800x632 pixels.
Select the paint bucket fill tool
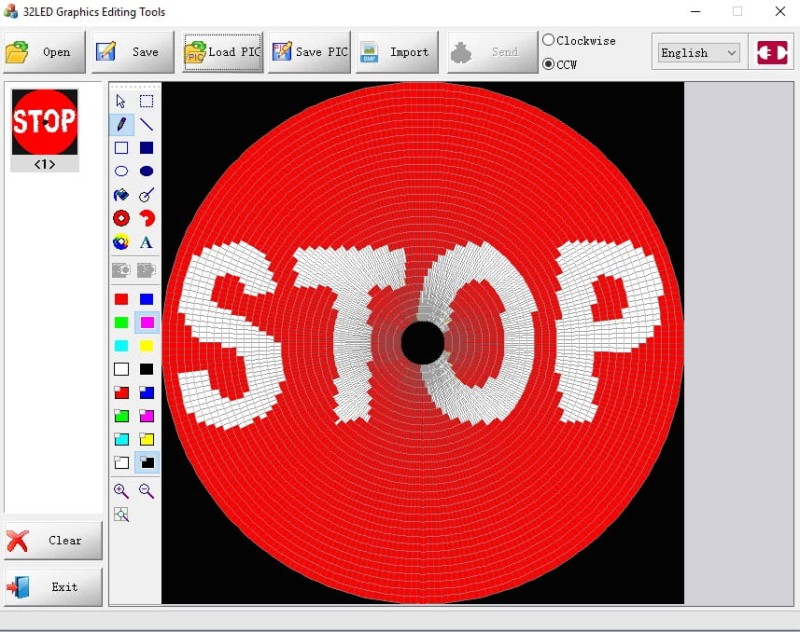[x=121, y=195]
